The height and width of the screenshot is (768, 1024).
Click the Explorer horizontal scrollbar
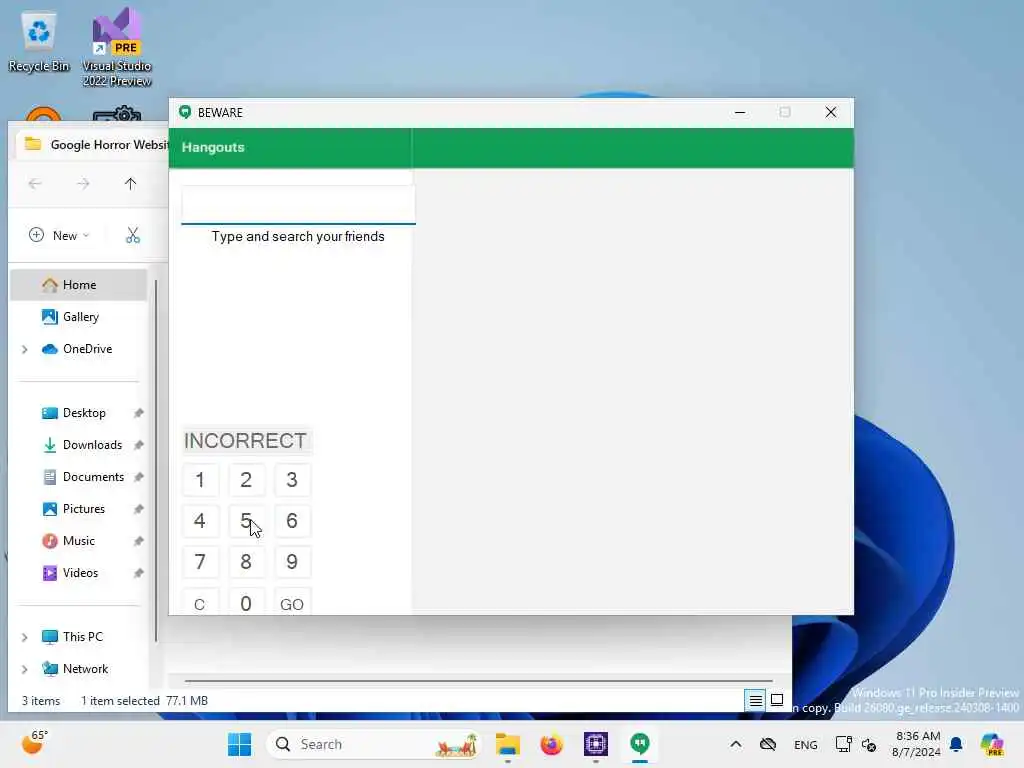(x=478, y=681)
